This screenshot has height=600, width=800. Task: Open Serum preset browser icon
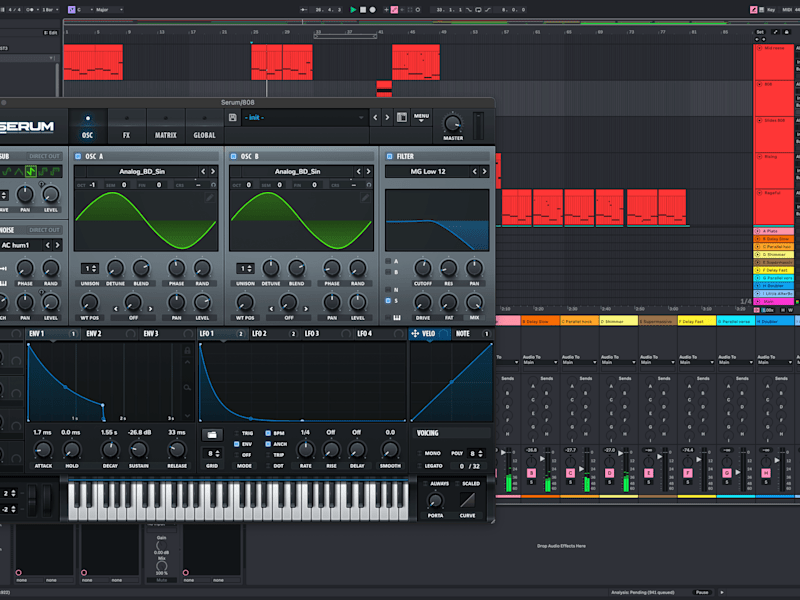click(402, 117)
